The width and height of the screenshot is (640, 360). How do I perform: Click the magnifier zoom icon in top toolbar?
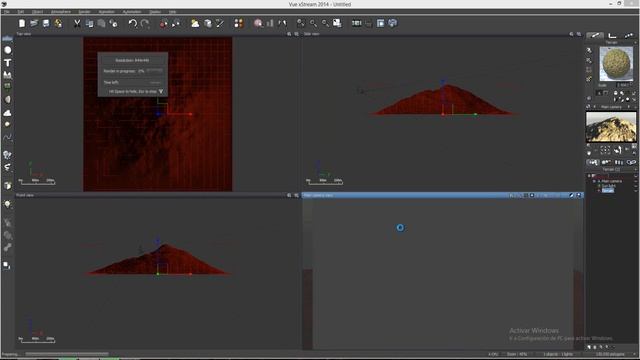coord(313,23)
